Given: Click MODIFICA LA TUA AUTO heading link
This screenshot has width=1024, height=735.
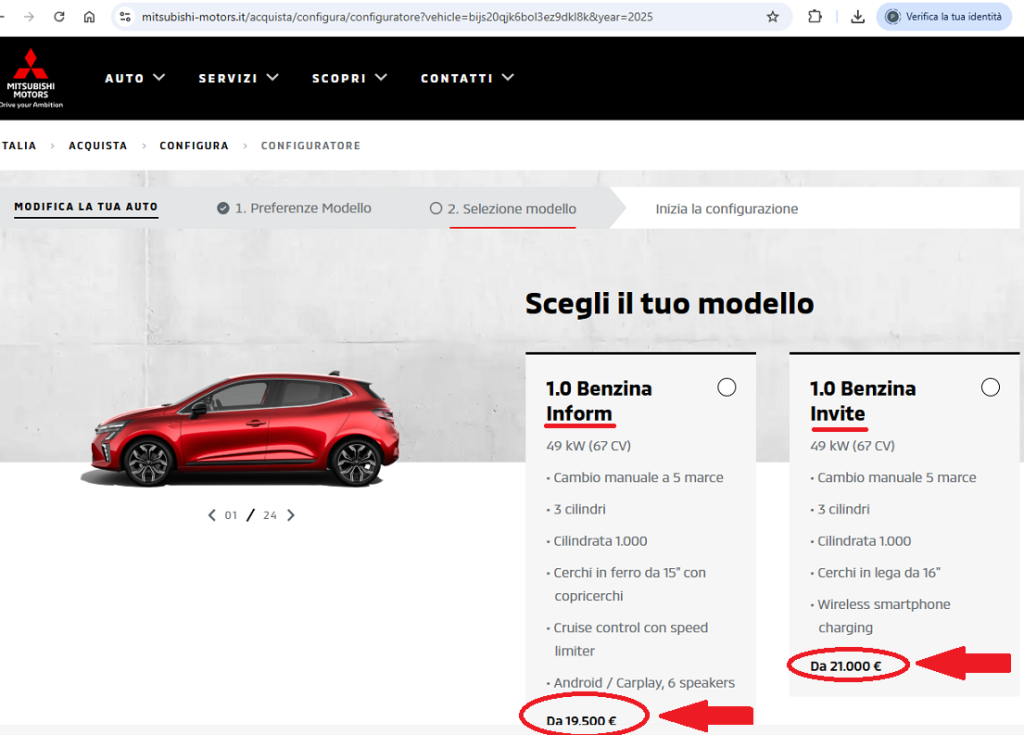Looking at the screenshot, I should (86, 207).
